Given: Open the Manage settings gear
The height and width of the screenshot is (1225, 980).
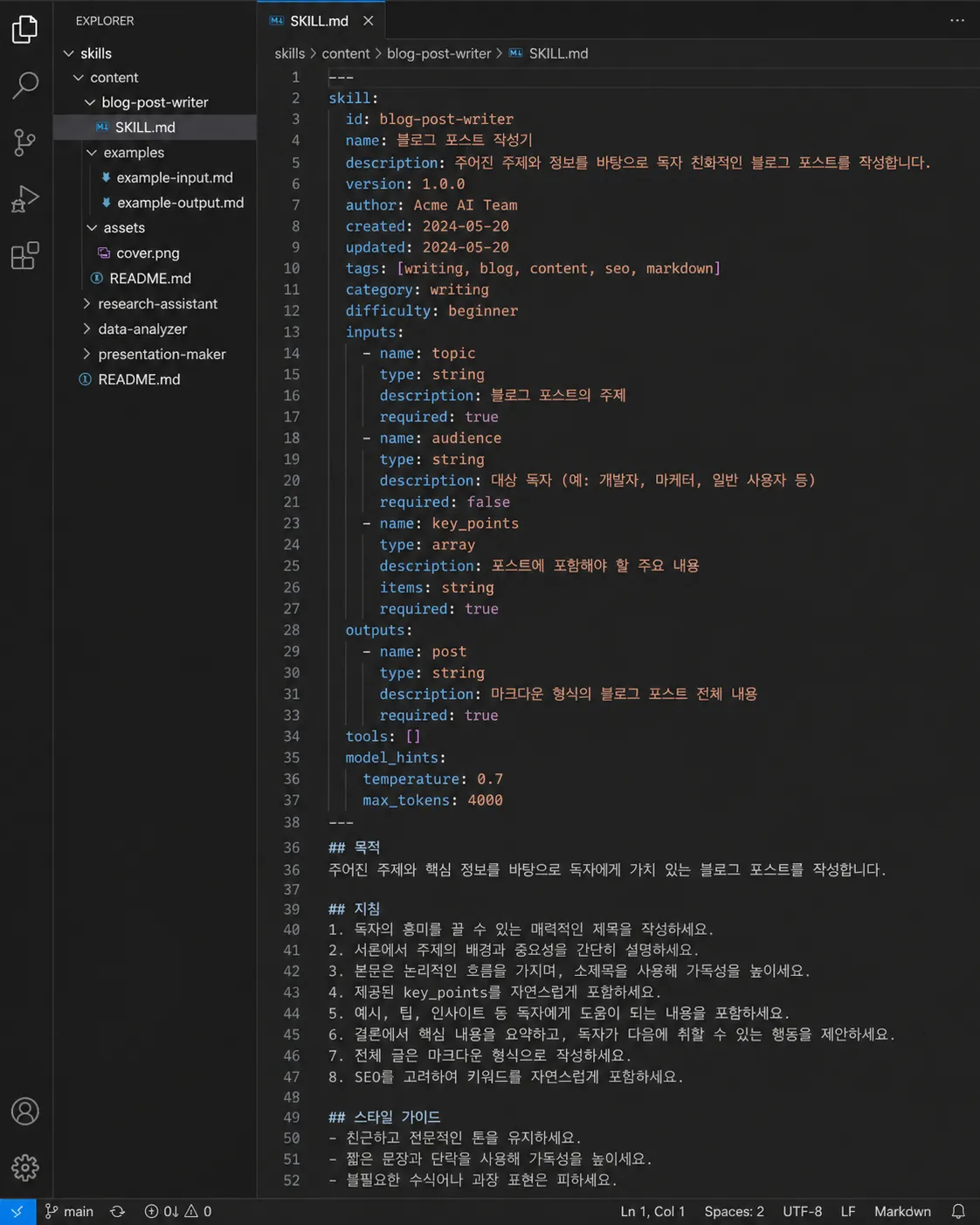Looking at the screenshot, I should click(25, 1167).
